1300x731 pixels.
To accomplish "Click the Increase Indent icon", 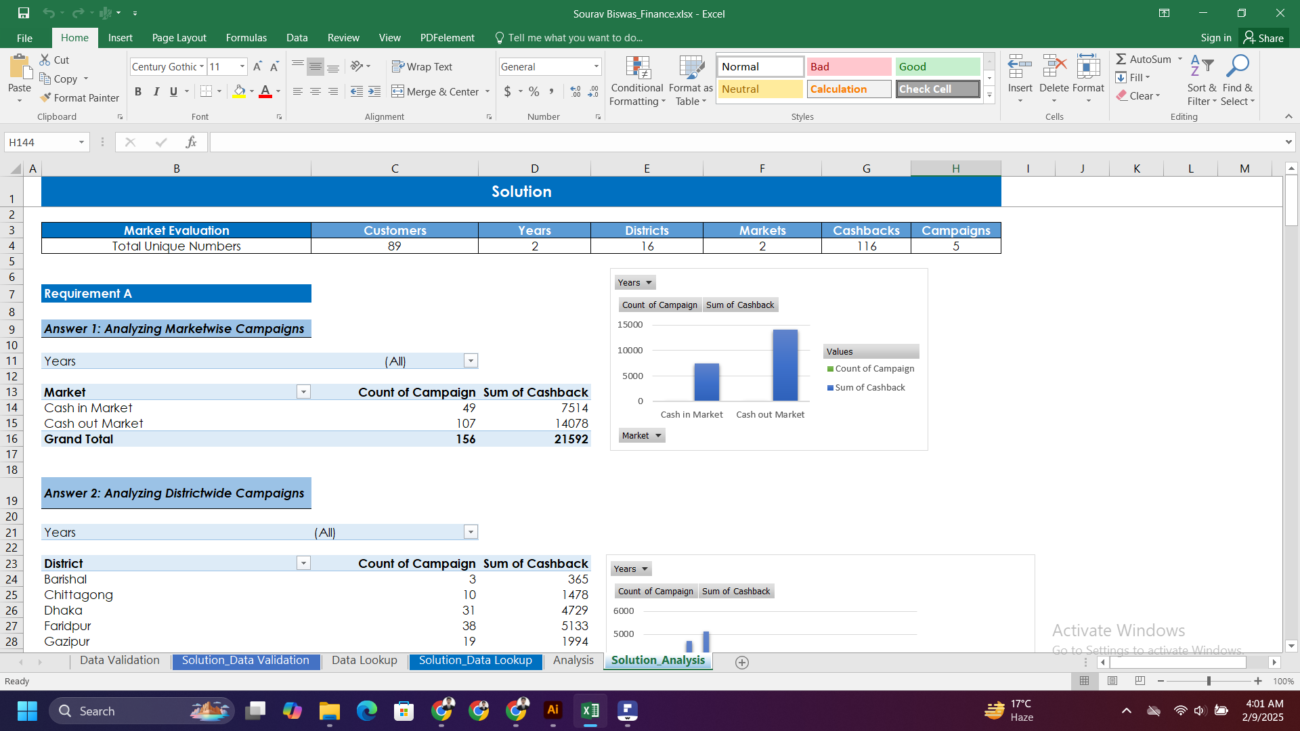I will (374, 91).
